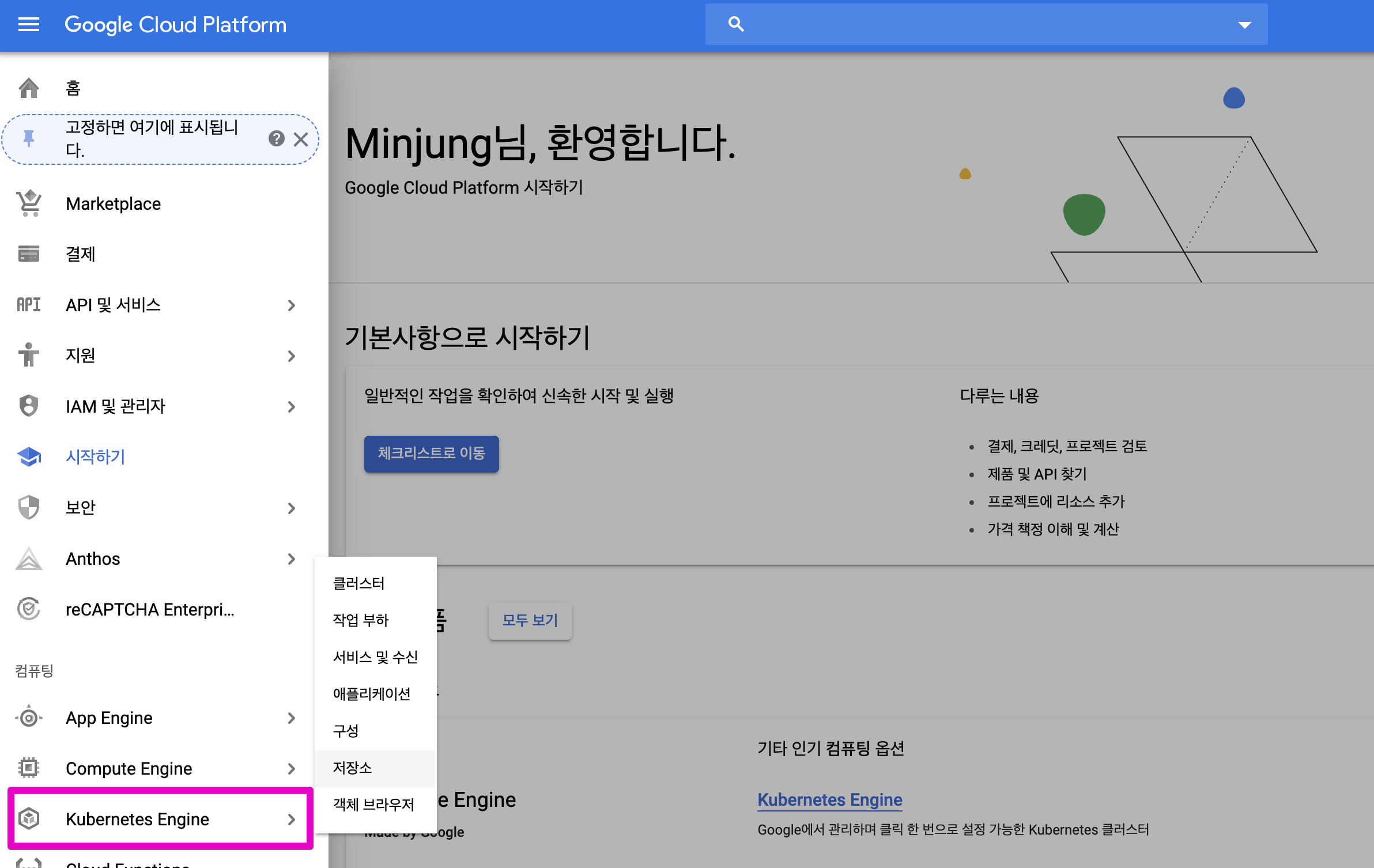1374x868 pixels.
Task: Select 구성 from the submenu
Action: point(376,731)
